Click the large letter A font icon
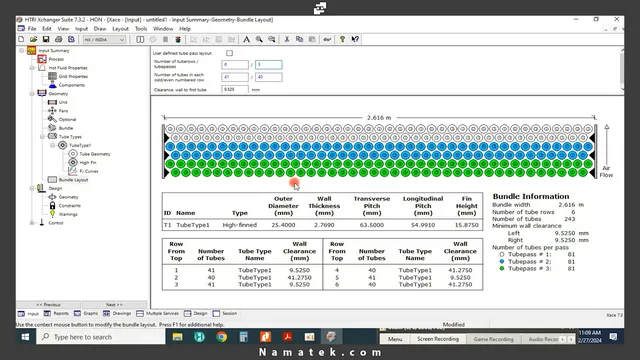640x360 pixels. point(246,39)
